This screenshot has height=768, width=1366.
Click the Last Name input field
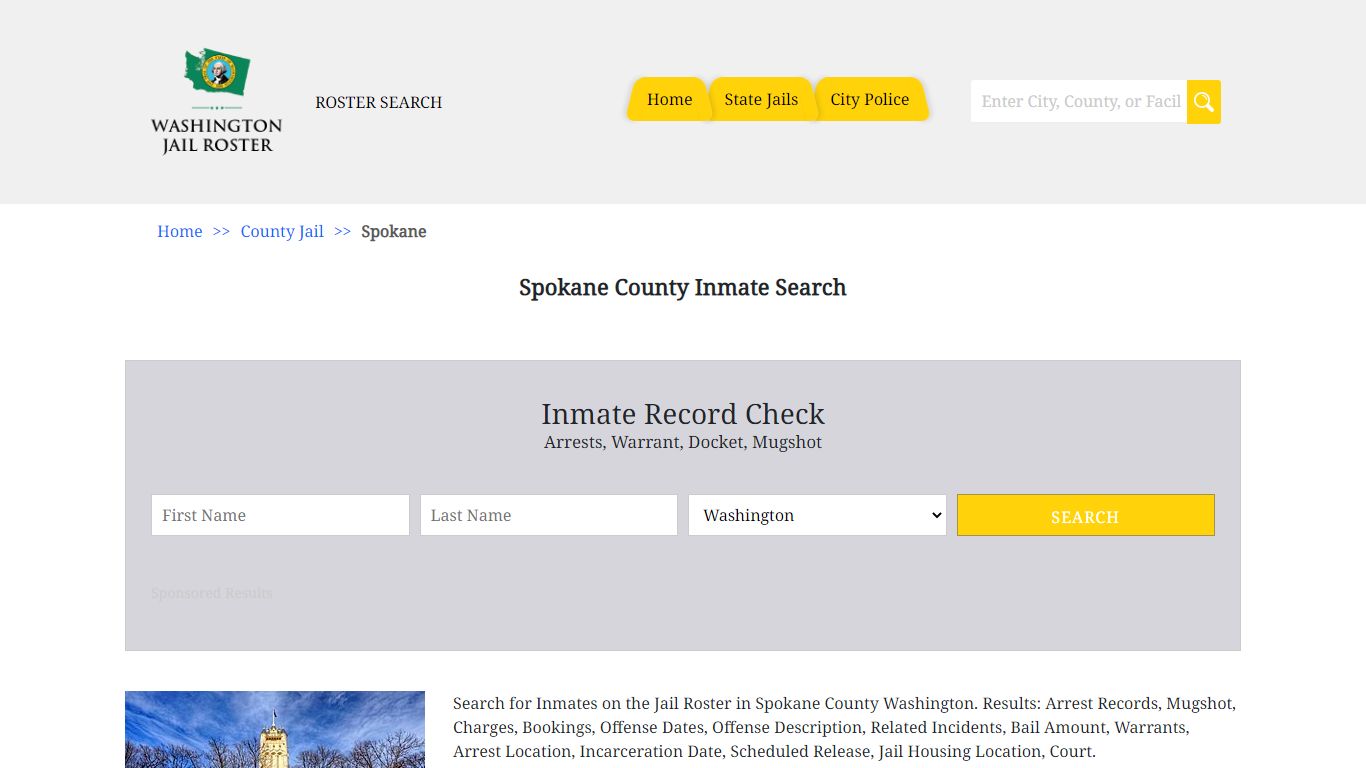click(x=549, y=515)
